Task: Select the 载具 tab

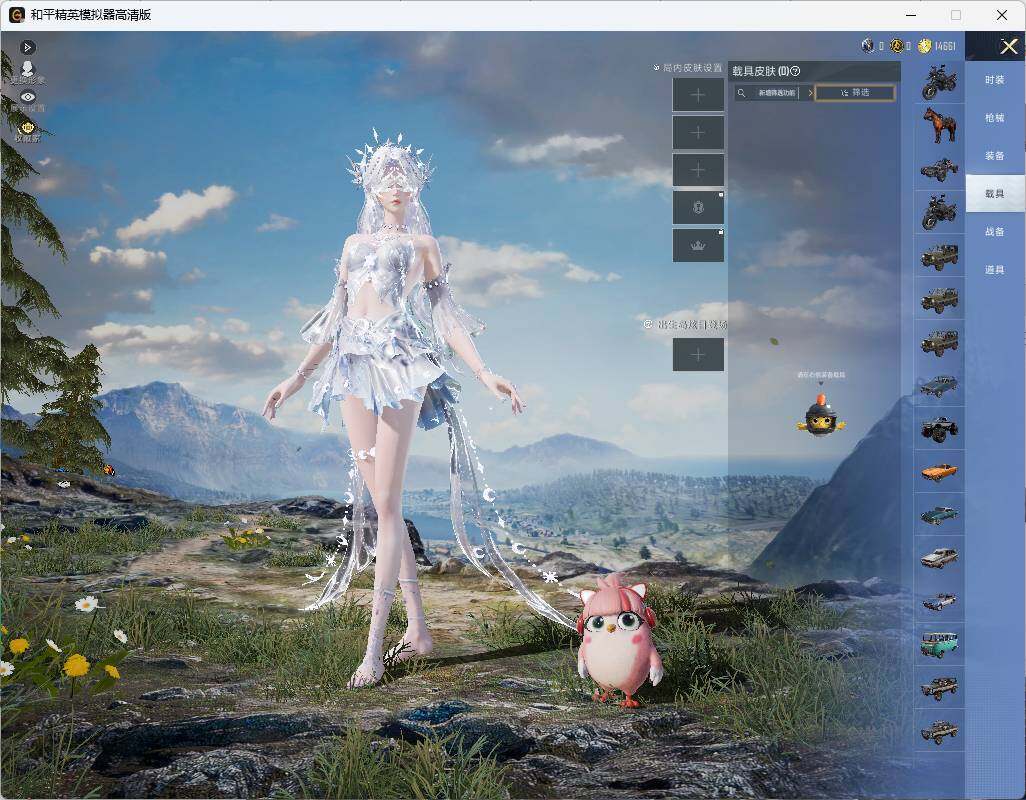Action: pos(995,194)
